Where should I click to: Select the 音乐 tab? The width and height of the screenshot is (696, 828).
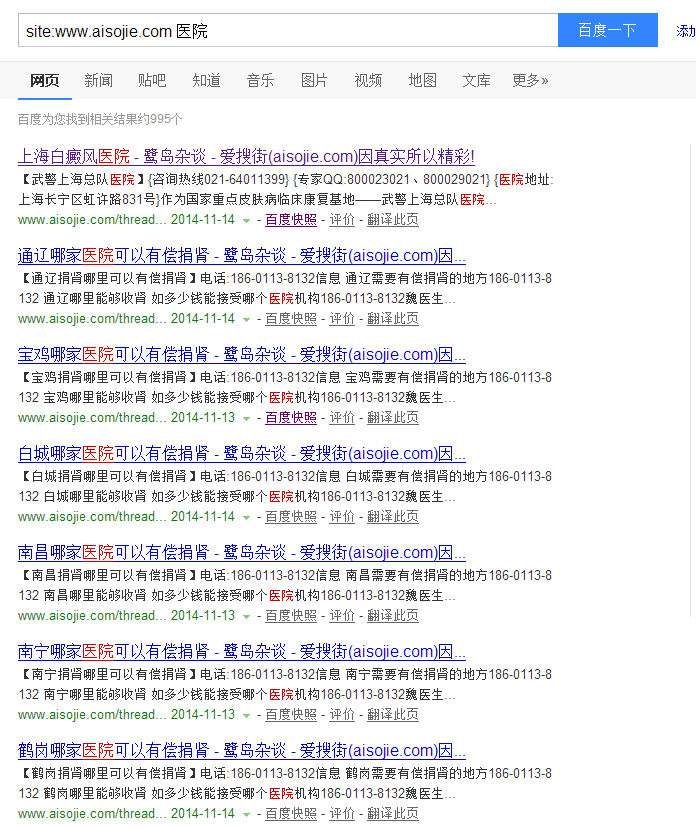click(x=260, y=80)
